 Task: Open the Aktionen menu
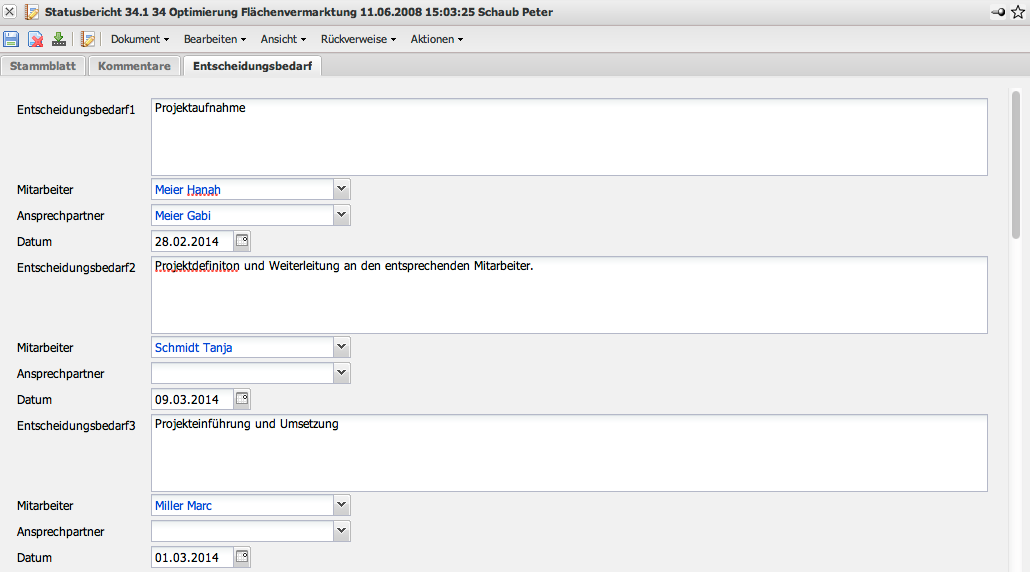[x=436, y=39]
